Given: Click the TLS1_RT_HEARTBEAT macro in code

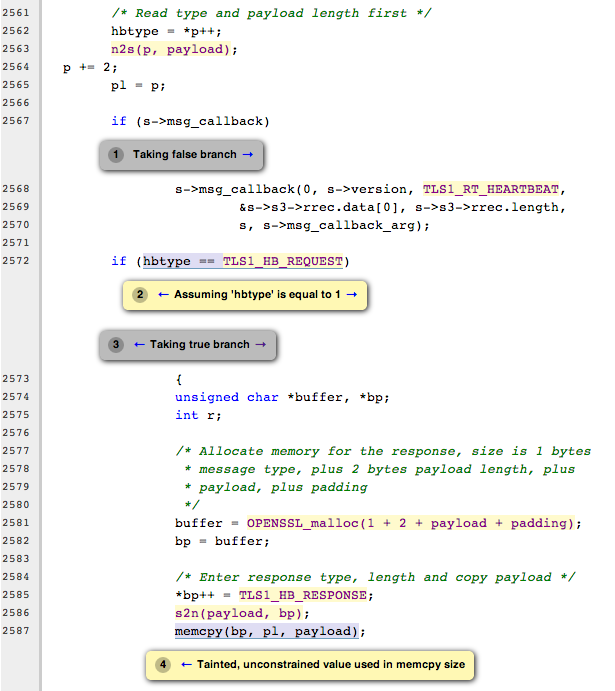Looking at the screenshot, I should (x=494, y=189).
